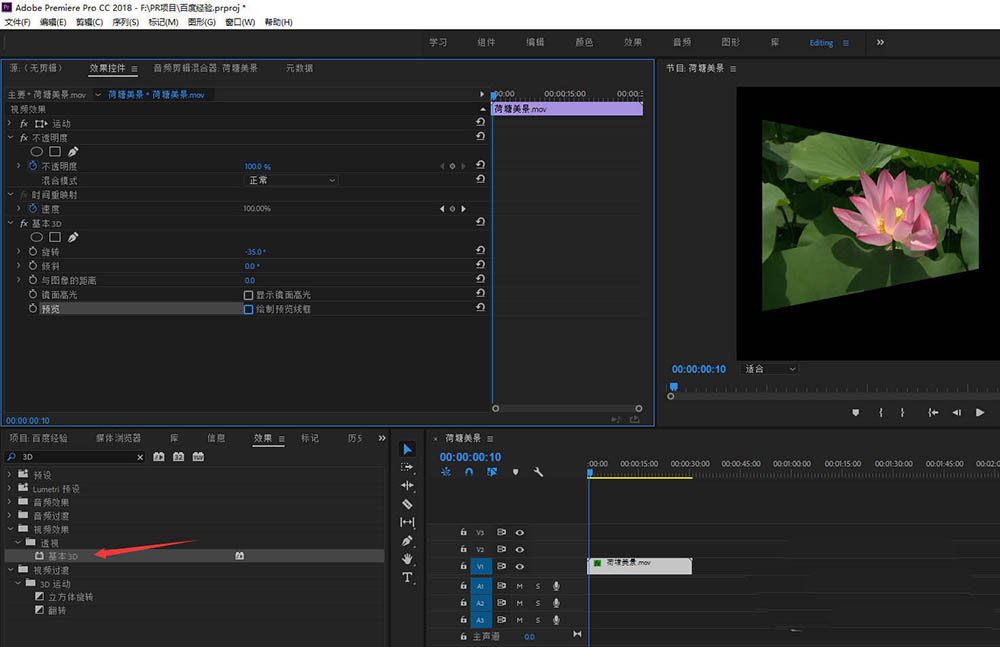The height and width of the screenshot is (647, 1000).
Task: Select the Type tool (T)
Action: 407,577
